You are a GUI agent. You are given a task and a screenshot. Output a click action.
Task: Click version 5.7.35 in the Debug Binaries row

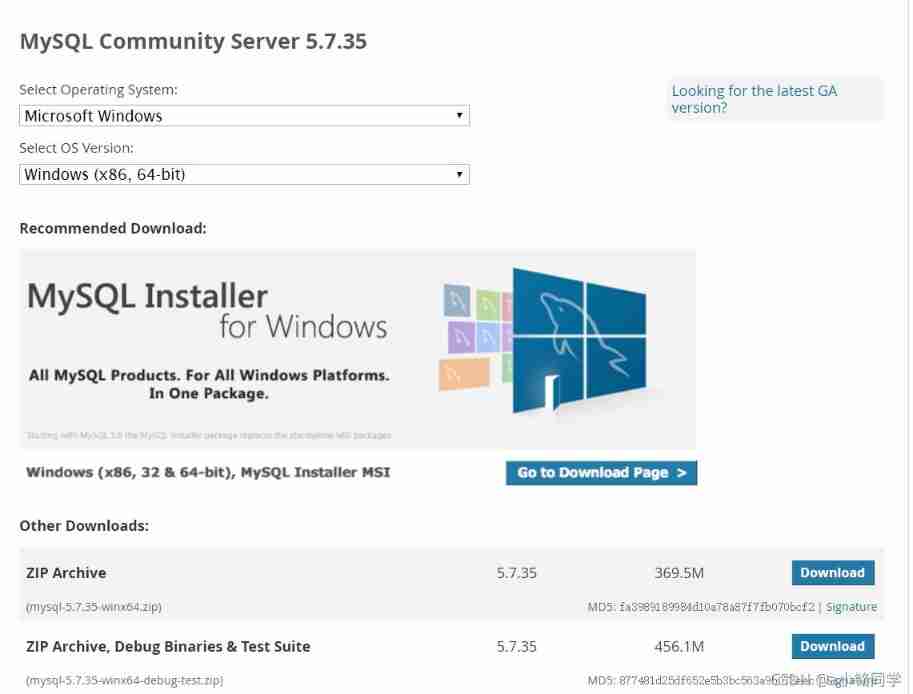[x=516, y=646]
